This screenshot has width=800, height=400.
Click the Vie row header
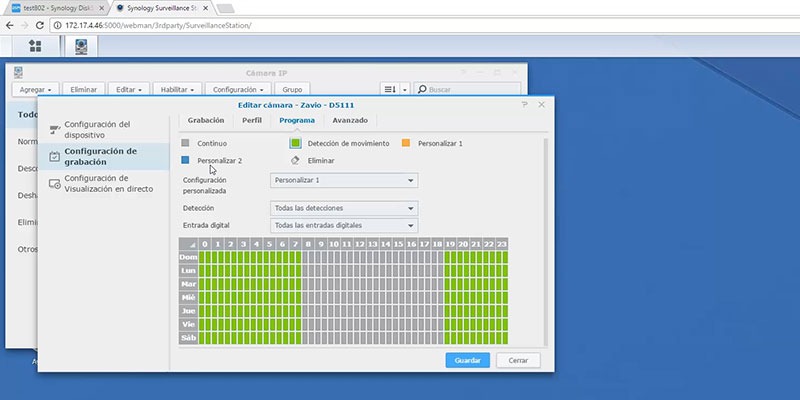(x=188, y=324)
